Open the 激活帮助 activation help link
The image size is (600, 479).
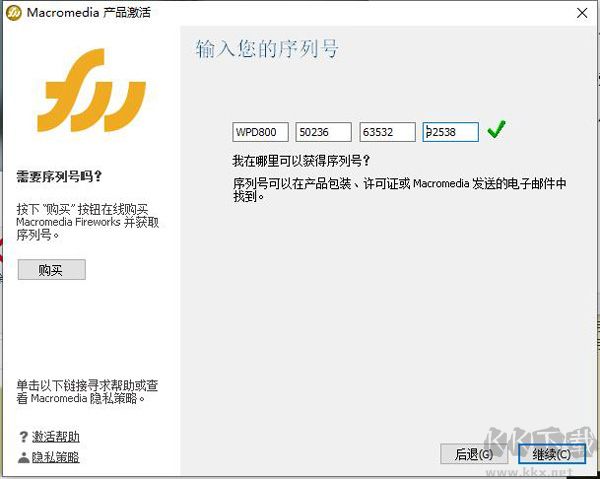tap(55, 437)
